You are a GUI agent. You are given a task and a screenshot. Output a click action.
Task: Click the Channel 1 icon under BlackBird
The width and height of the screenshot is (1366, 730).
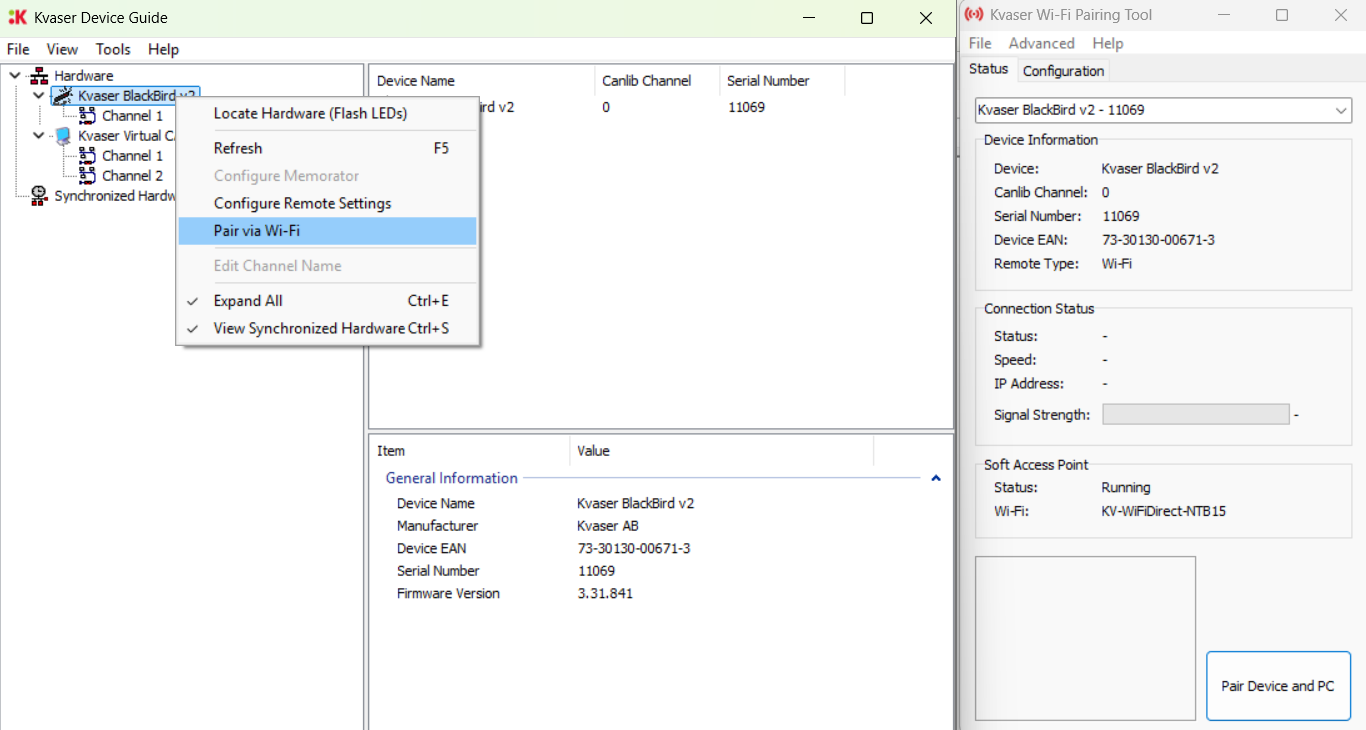pos(88,116)
